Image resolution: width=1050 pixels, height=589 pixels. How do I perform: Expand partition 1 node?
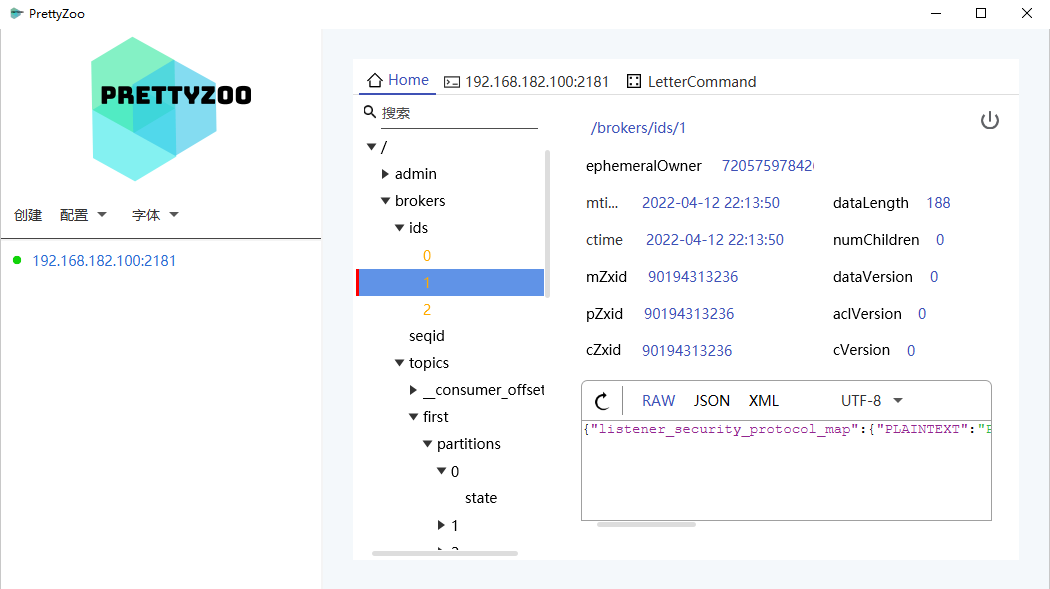pos(441,525)
